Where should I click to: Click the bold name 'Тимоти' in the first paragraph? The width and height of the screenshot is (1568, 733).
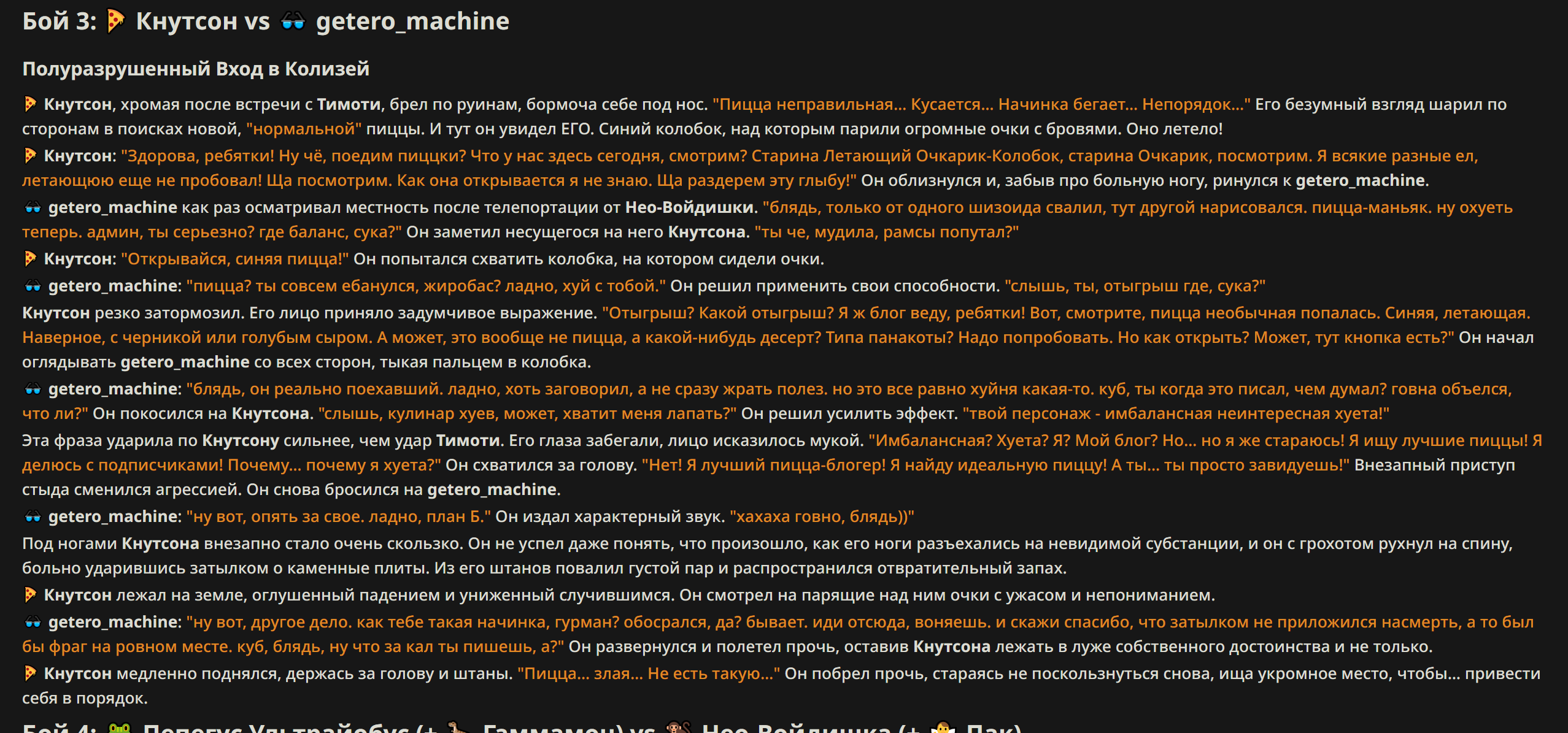349,104
